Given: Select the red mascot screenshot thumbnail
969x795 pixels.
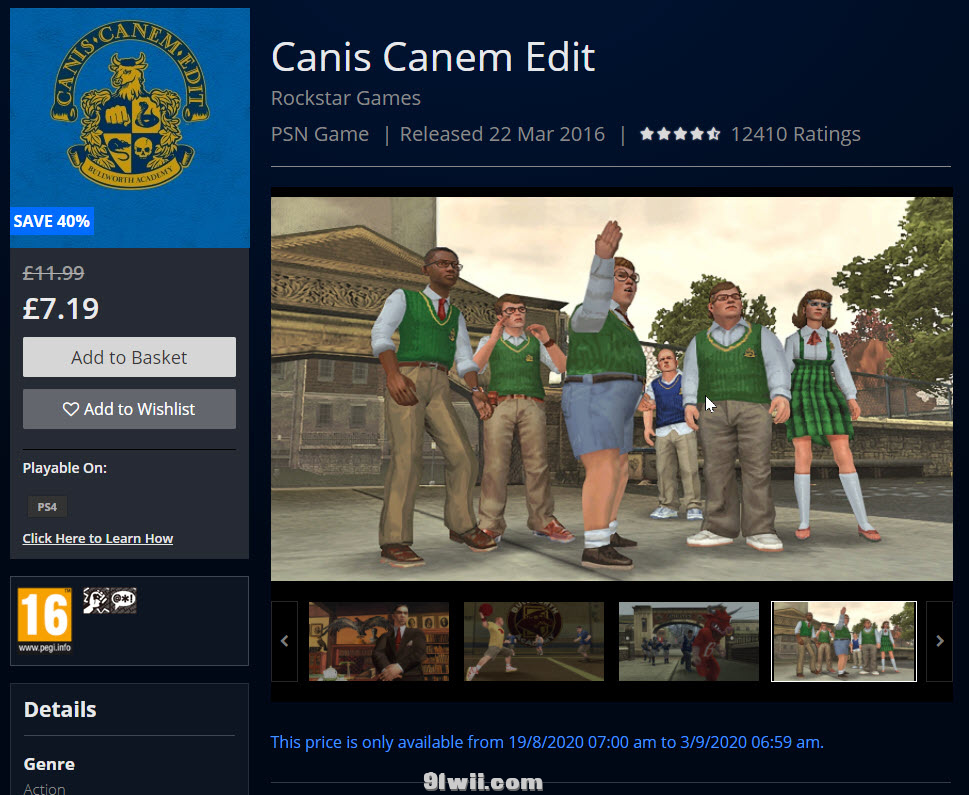Looking at the screenshot, I should coord(689,641).
